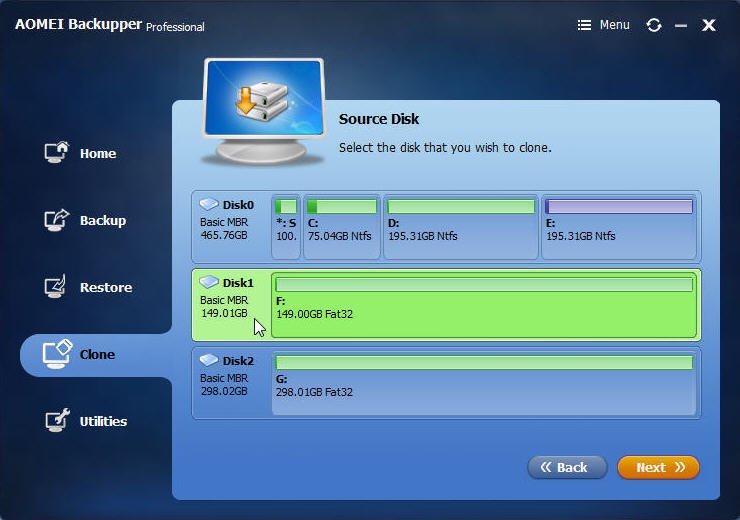Click the Disk0 drive icon
740x520 pixels.
point(209,204)
